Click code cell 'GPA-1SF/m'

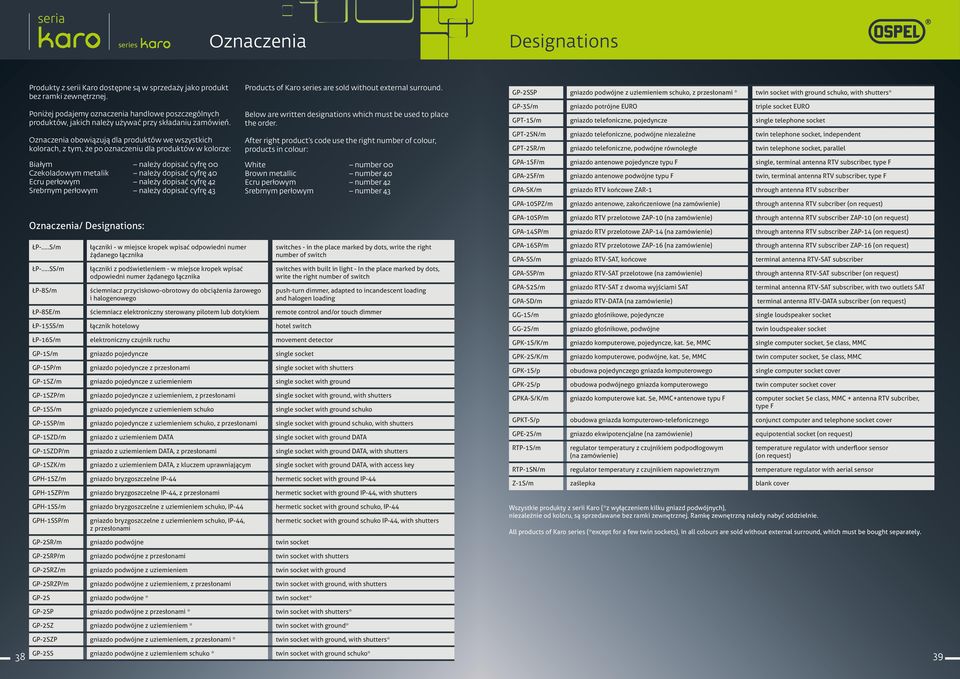coord(536,162)
